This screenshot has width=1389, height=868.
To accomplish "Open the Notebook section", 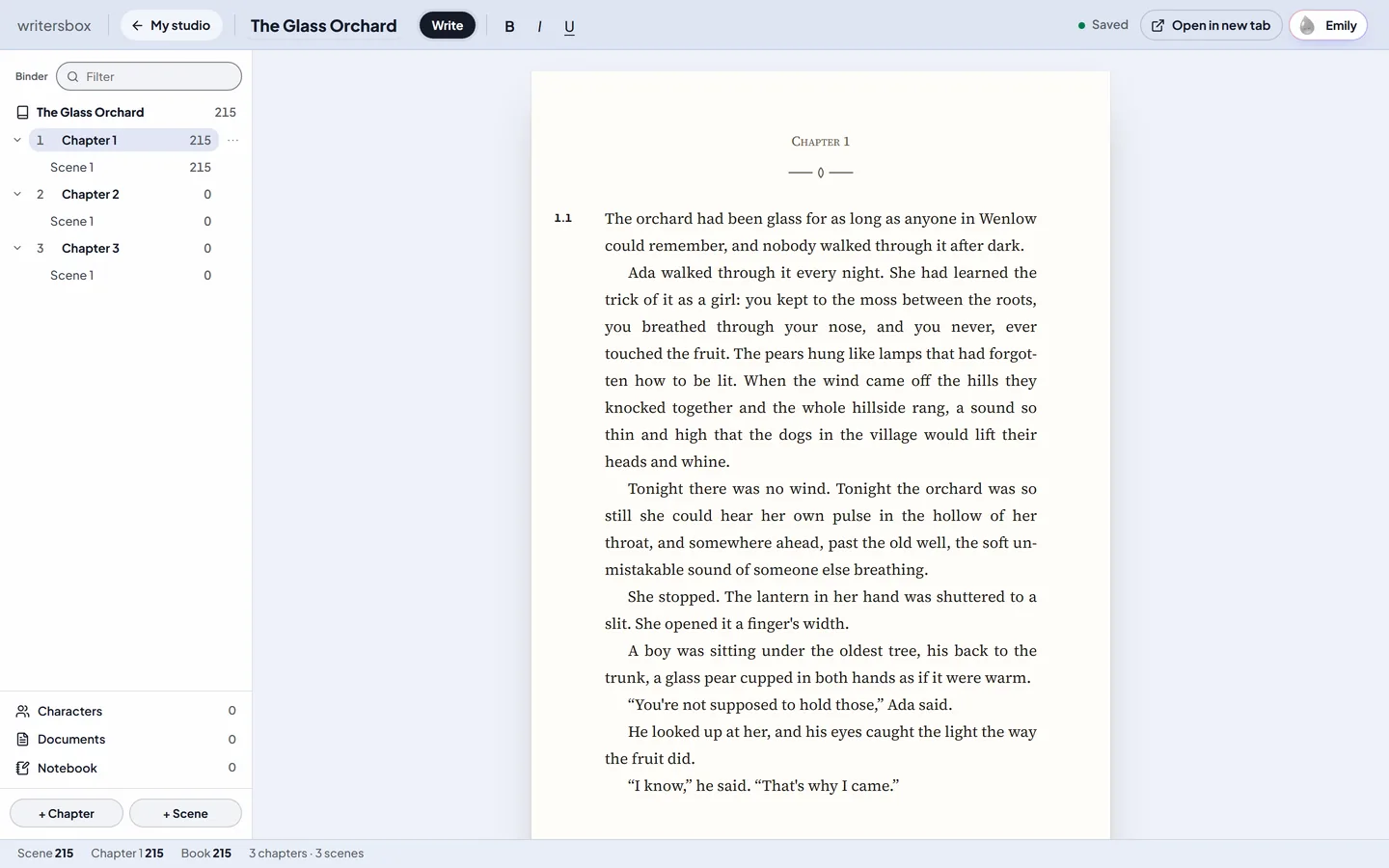I will (125, 768).
